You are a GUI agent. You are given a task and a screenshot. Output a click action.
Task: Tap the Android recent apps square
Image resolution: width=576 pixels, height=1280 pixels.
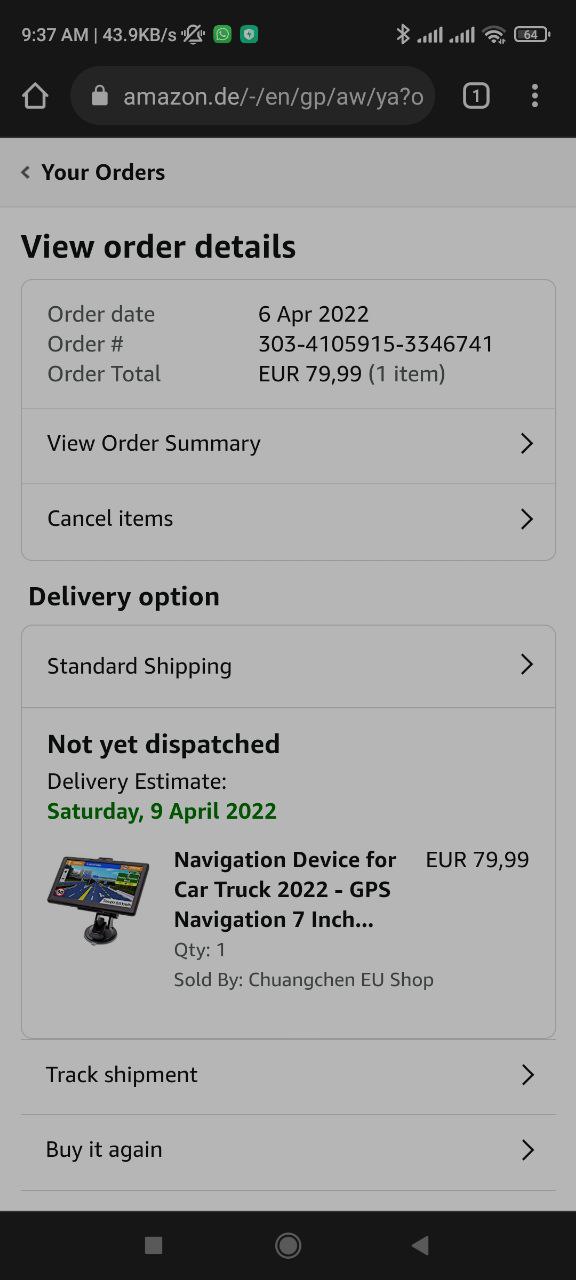pyautogui.click(x=153, y=1245)
